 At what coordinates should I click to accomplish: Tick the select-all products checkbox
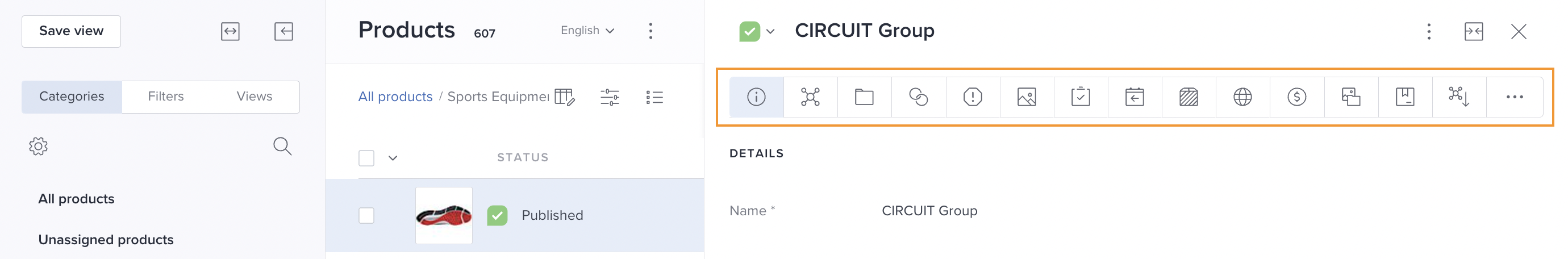(366, 158)
